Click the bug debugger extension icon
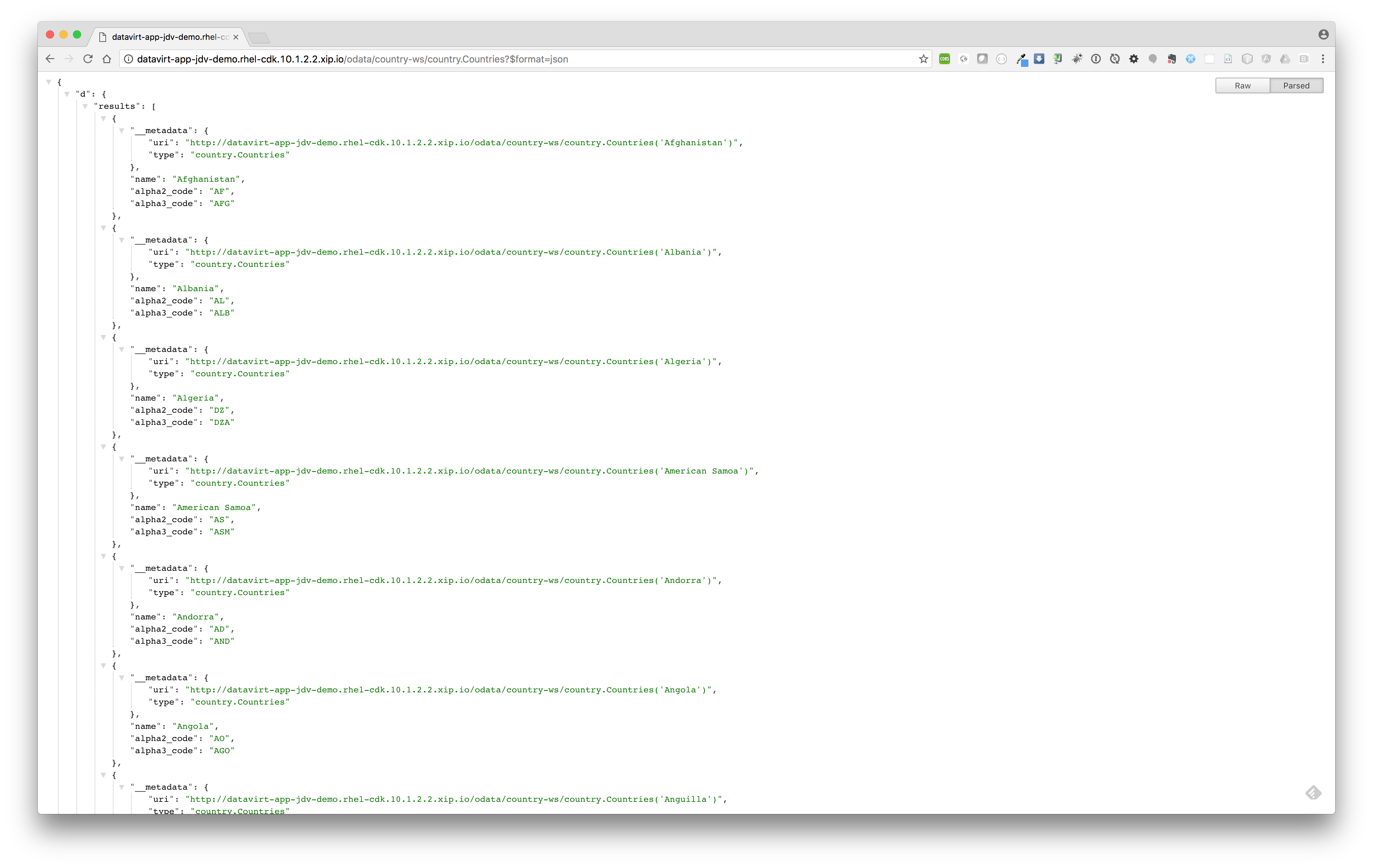The width and height of the screenshot is (1373, 868). click(1076, 59)
